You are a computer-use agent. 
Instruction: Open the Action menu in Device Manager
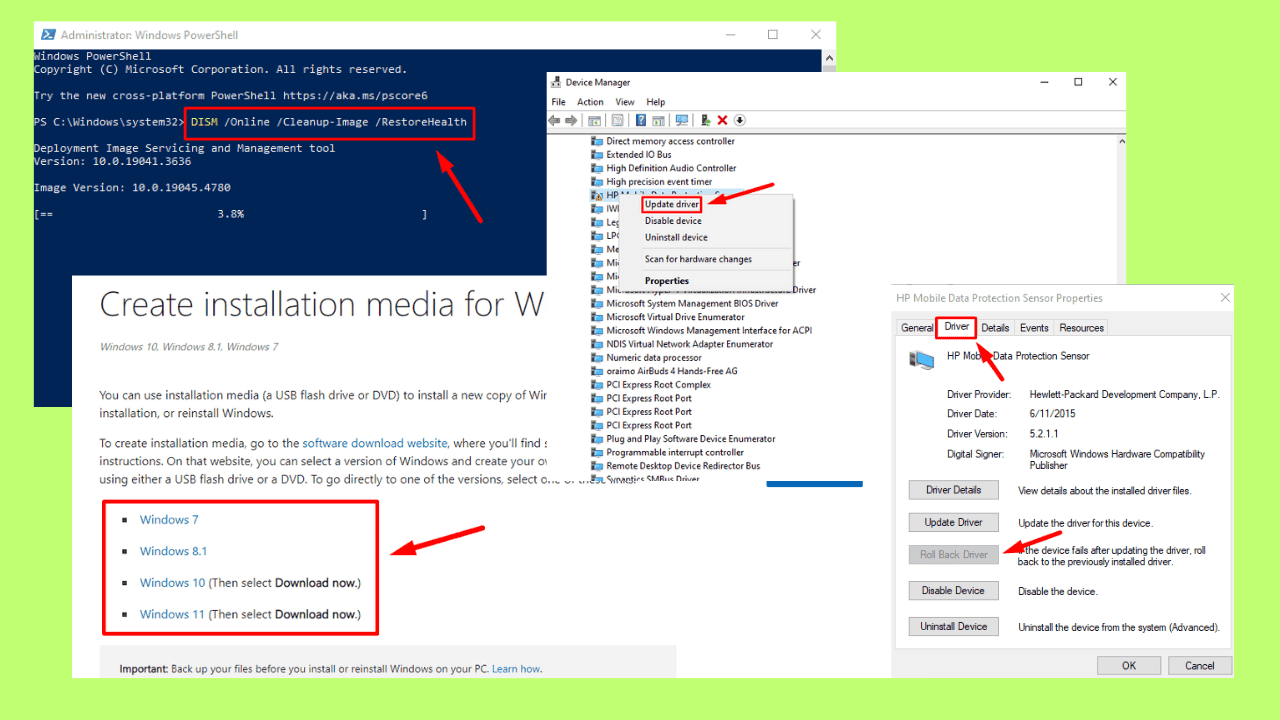[590, 102]
